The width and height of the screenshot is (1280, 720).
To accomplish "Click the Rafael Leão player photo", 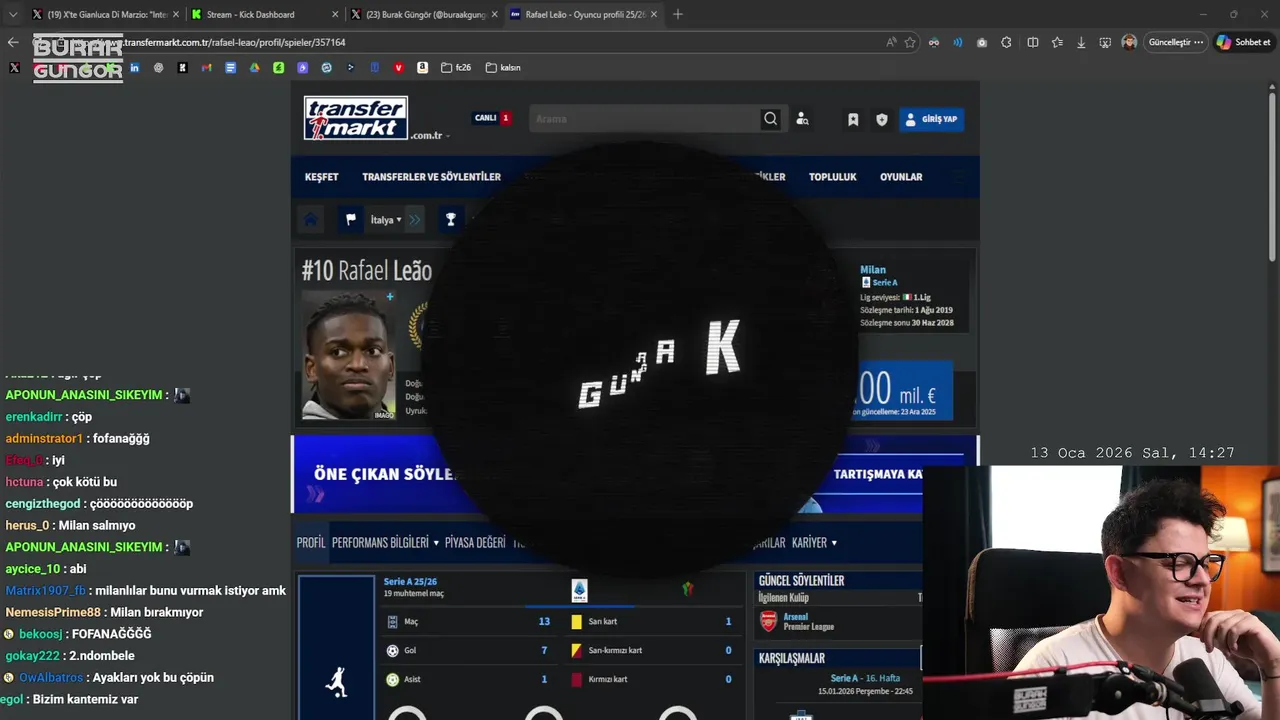I will [x=349, y=355].
